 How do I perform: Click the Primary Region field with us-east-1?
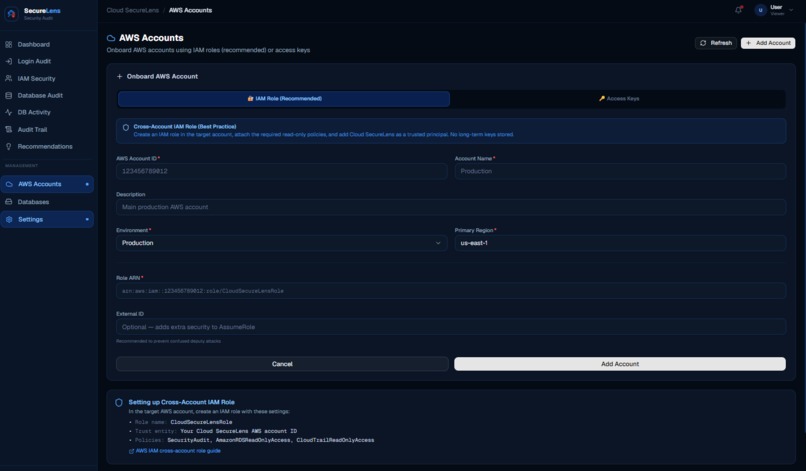coord(620,243)
